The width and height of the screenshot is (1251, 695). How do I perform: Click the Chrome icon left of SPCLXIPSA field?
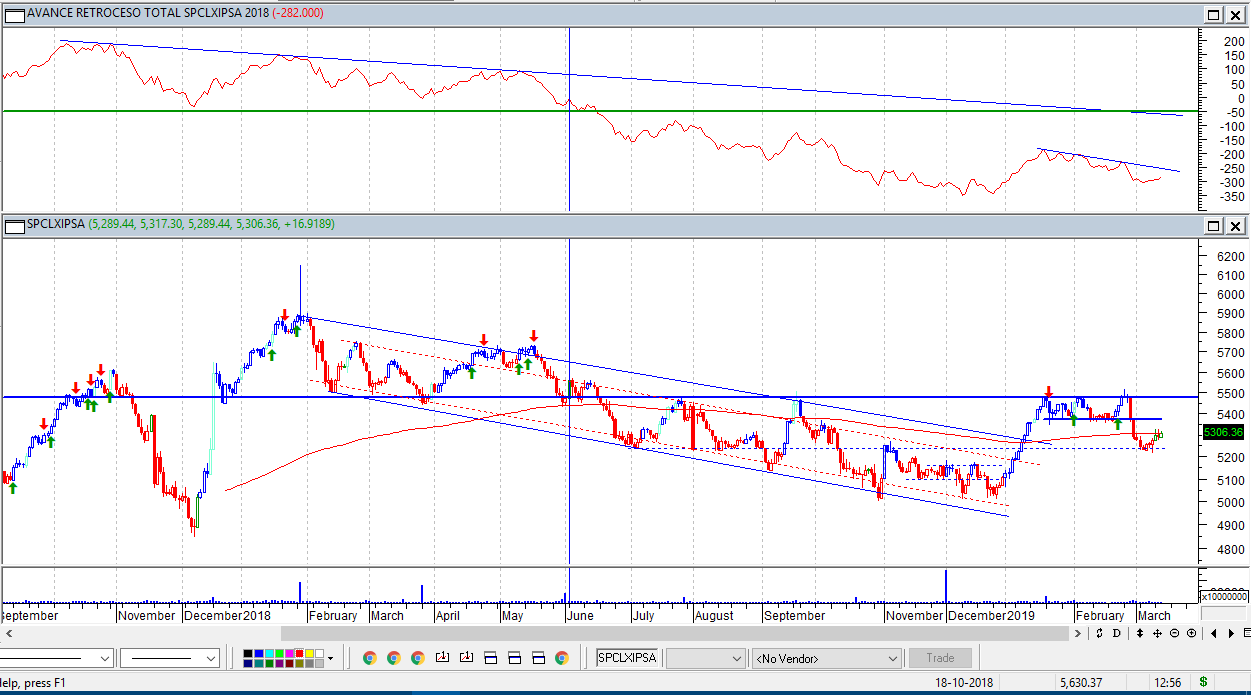pos(562,658)
